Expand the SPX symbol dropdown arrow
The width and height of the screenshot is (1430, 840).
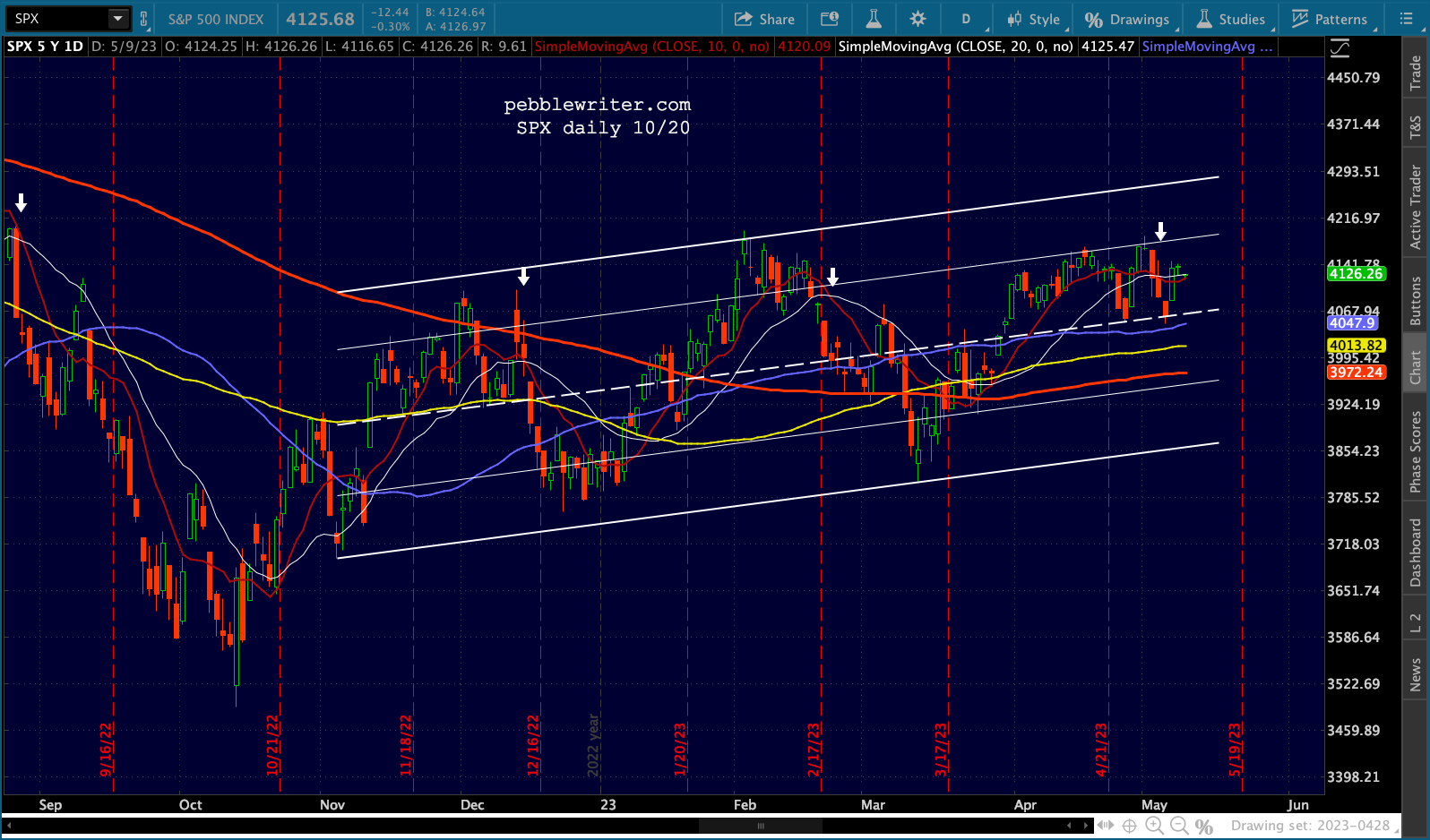(117, 18)
